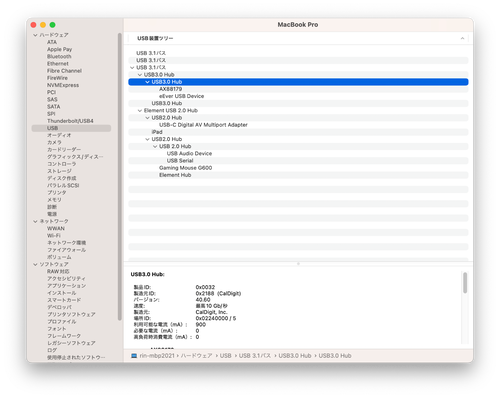Select ATA in the hardware list
The height and width of the screenshot is (398, 500).
(x=52, y=42)
